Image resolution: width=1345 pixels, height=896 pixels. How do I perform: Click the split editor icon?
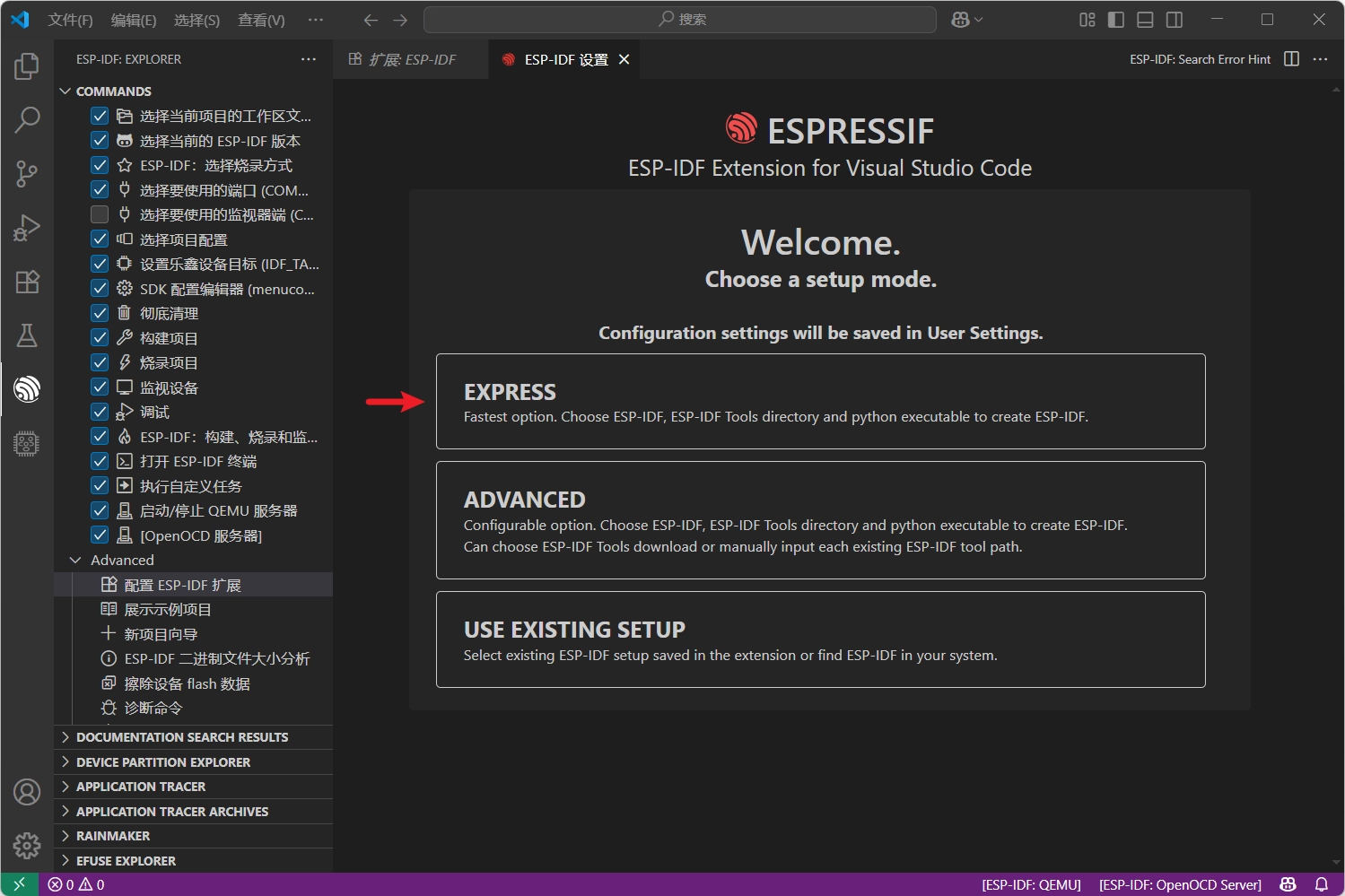coord(1291,59)
